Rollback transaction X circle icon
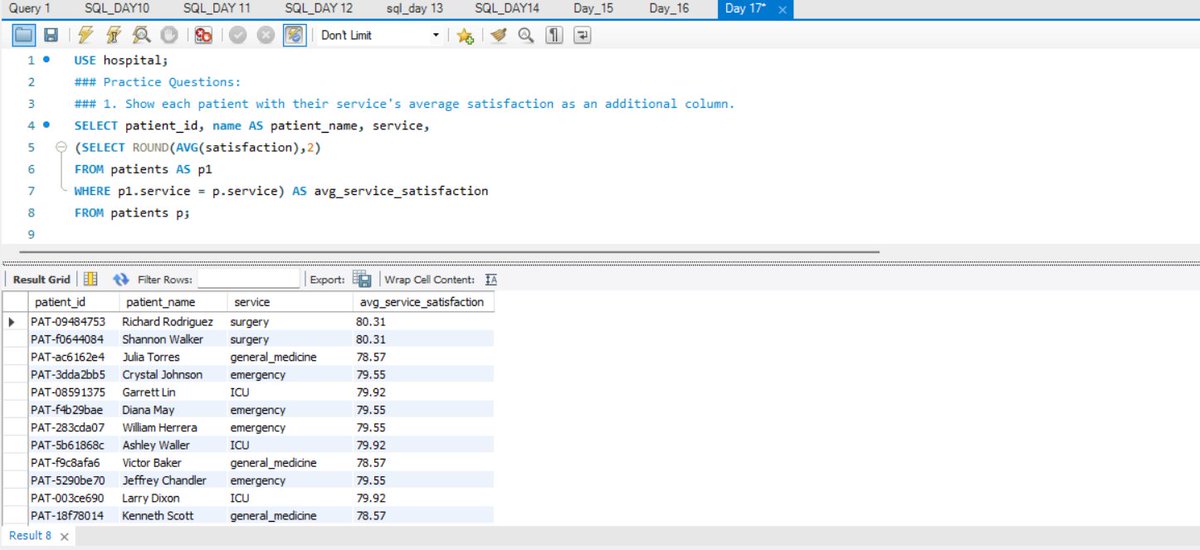Viewport: 1200px width, 550px height. 266,35
